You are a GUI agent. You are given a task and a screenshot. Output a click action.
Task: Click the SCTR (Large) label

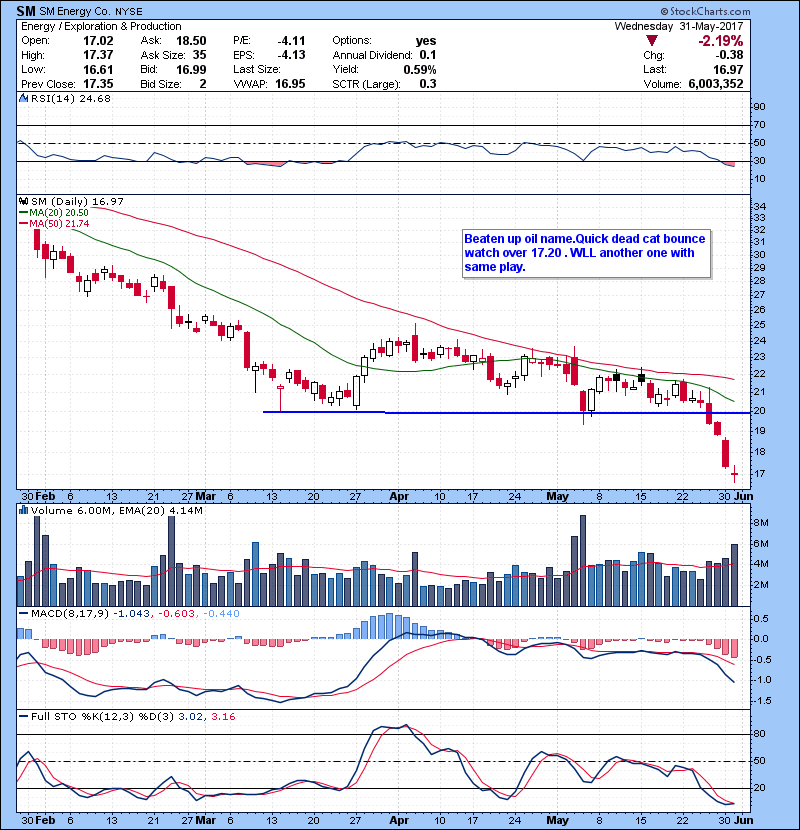(366, 84)
